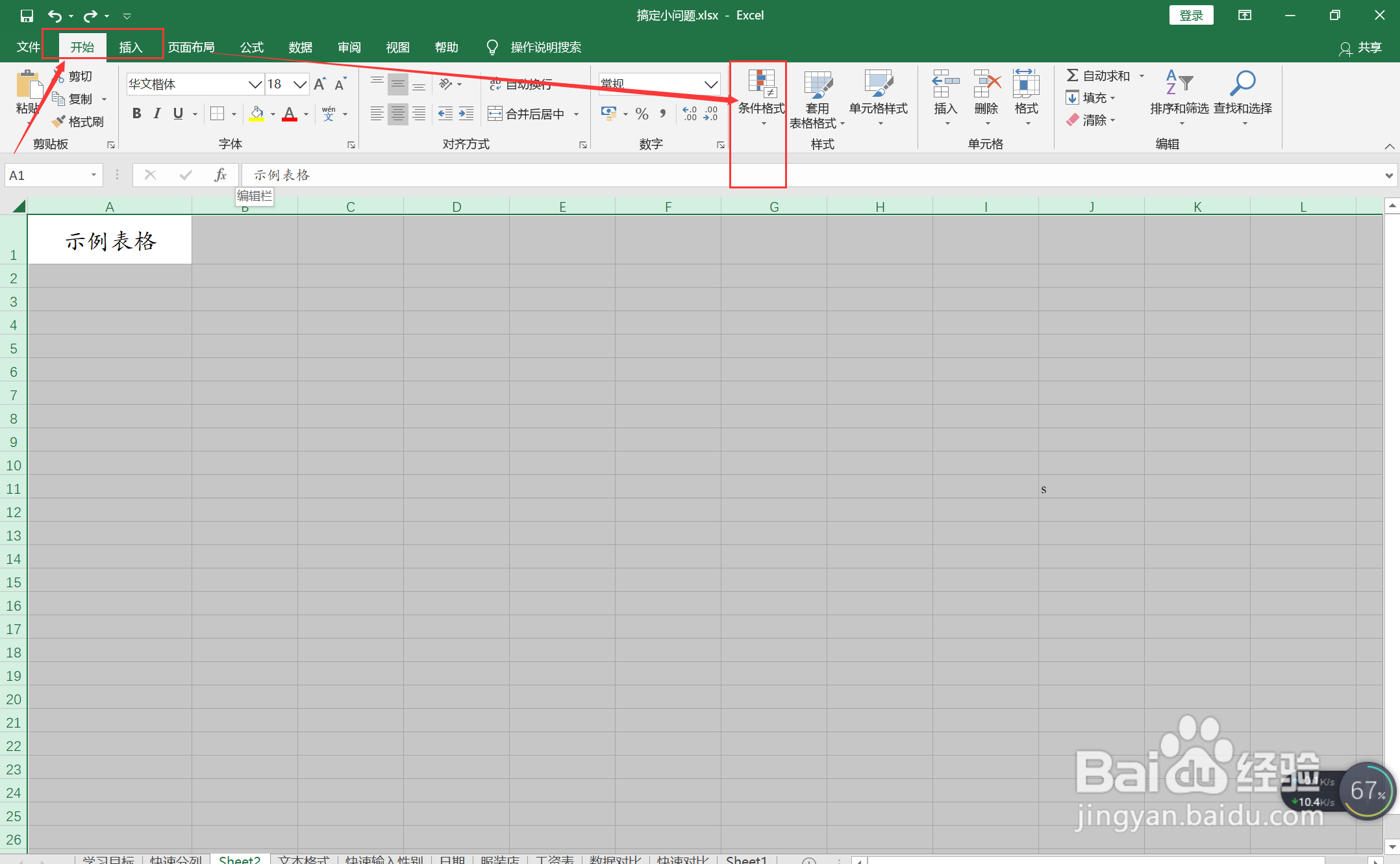This screenshot has width=1400, height=864.
Task: Toggle Bold formatting
Action: point(136,114)
